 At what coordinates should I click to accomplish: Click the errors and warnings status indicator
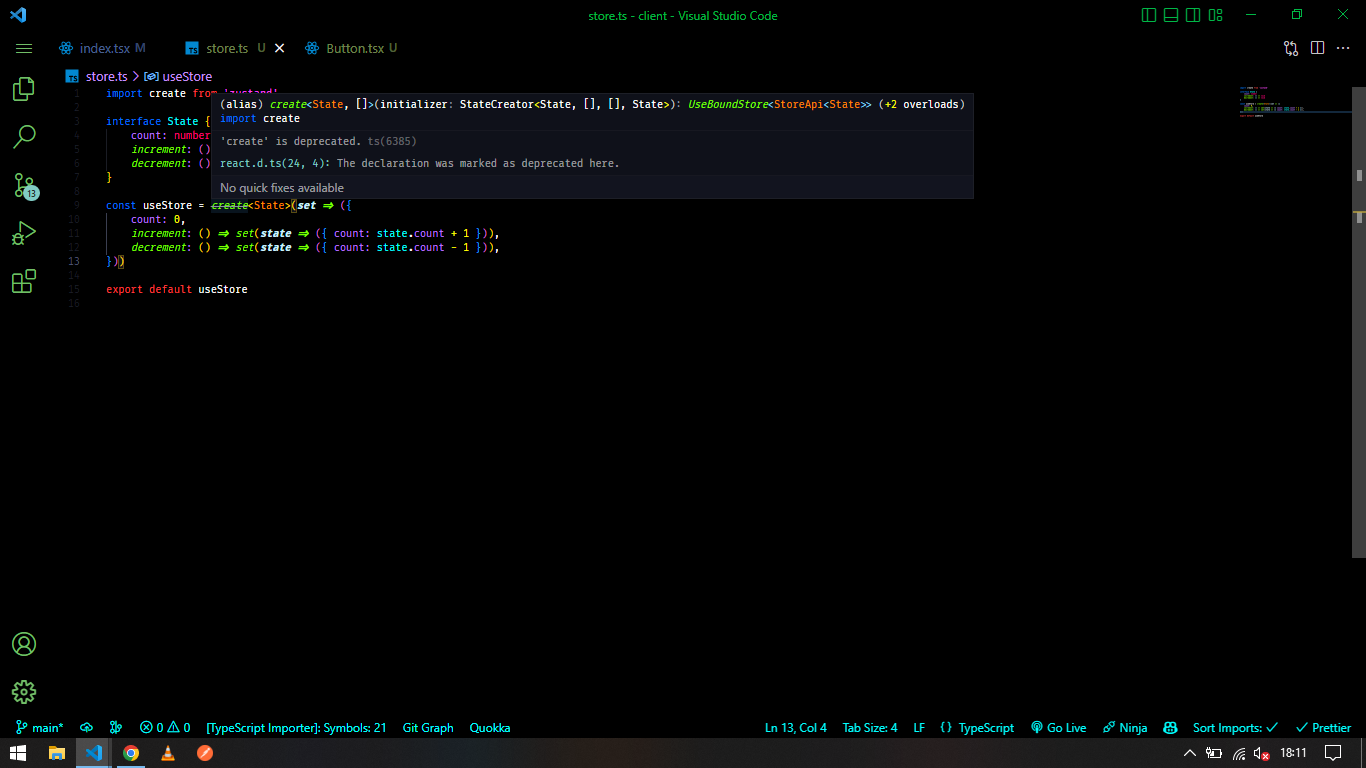click(164, 727)
